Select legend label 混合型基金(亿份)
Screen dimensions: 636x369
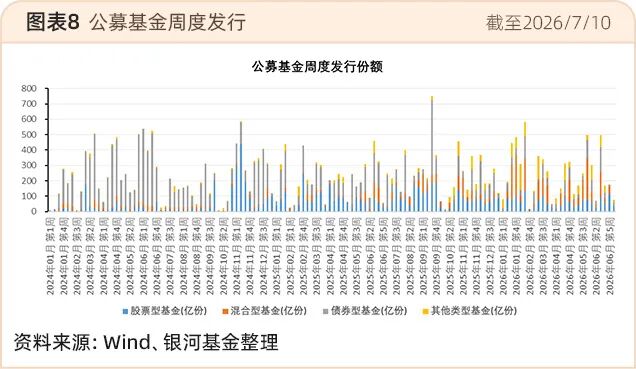(269, 311)
